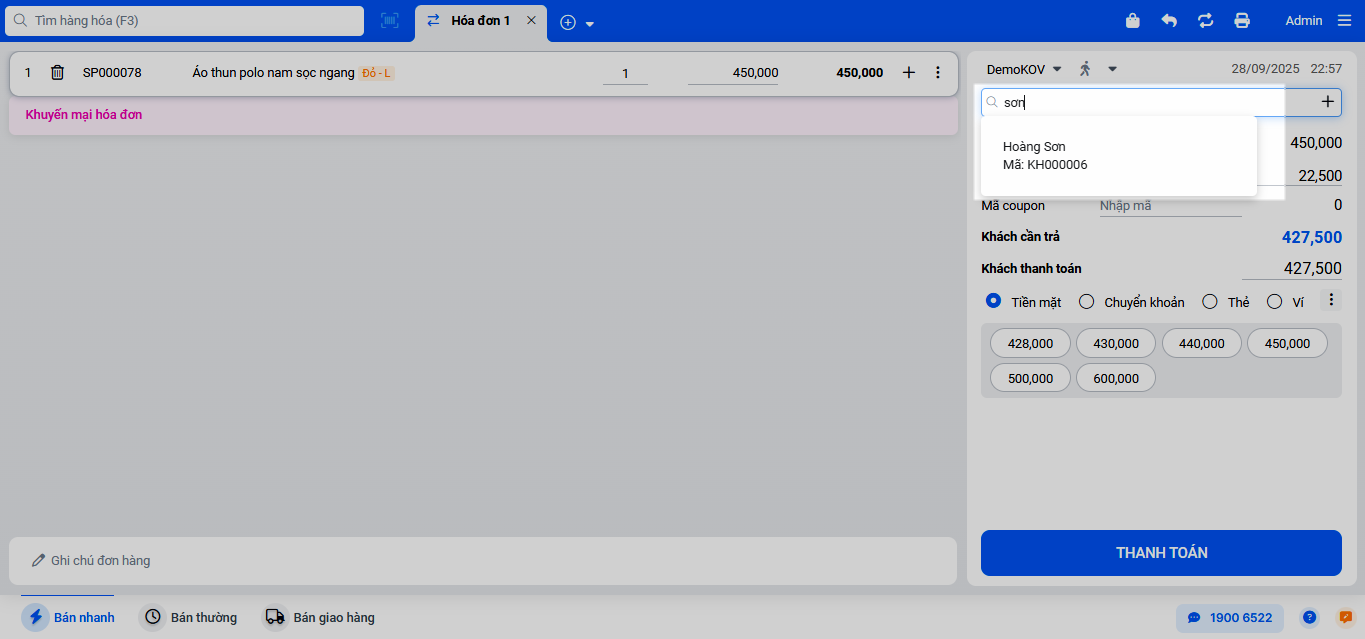Open the Admin account menu
The image size is (1365, 639).
1304,20
